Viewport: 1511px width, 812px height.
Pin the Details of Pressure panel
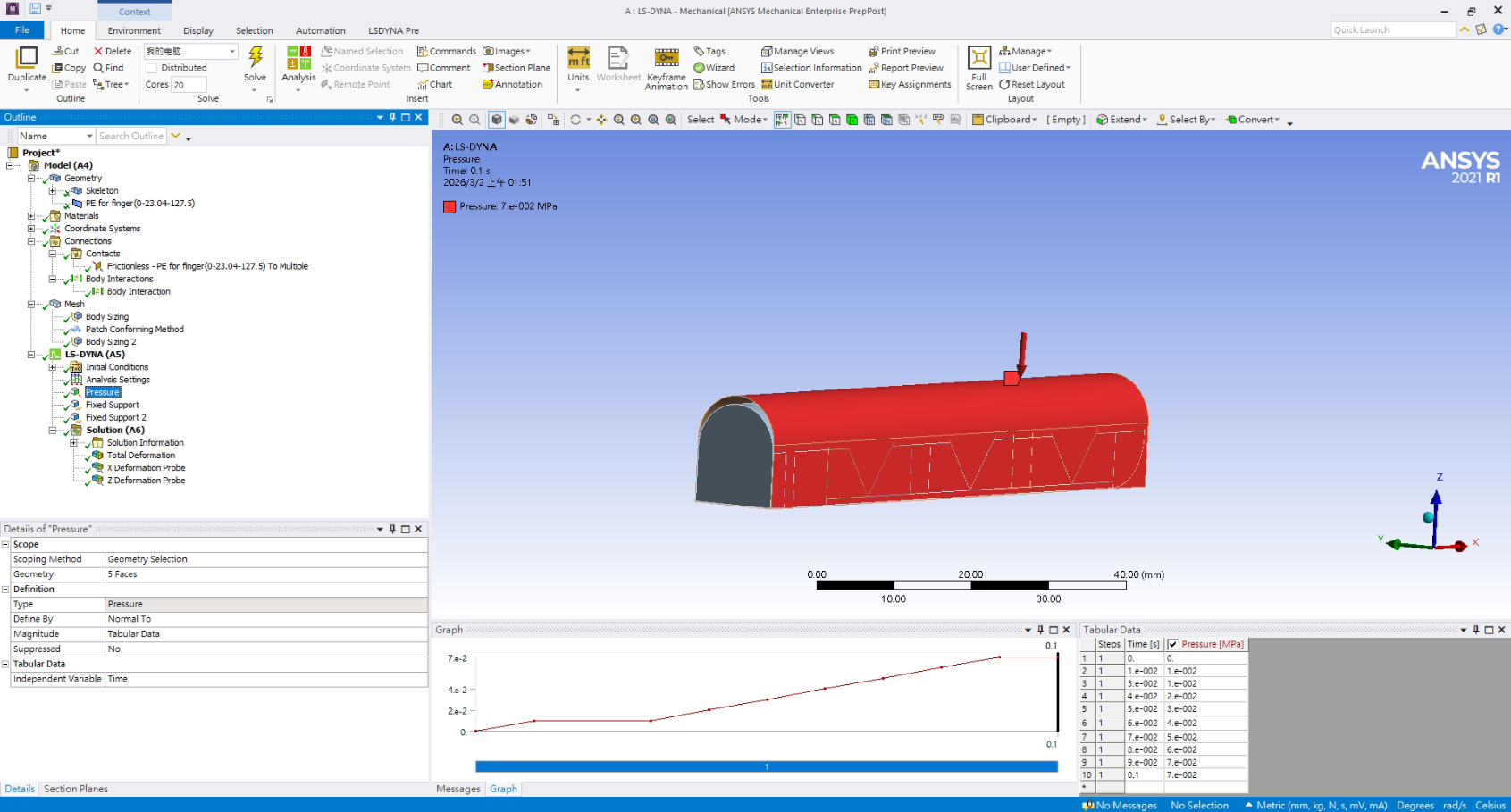coord(392,529)
